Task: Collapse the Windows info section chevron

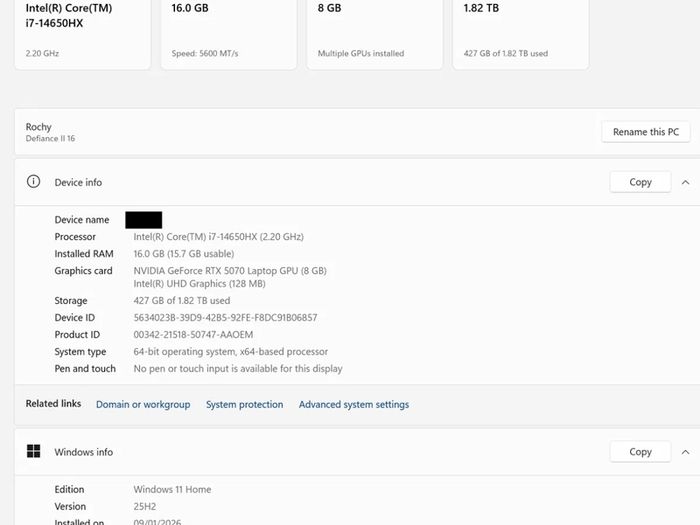Action: pyautogui.click(x=685, y=452)
